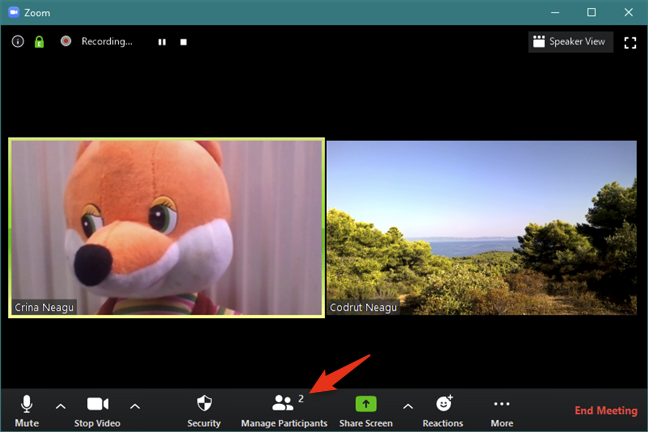Expand share options arrow beside Share Screen

point(408,406)
